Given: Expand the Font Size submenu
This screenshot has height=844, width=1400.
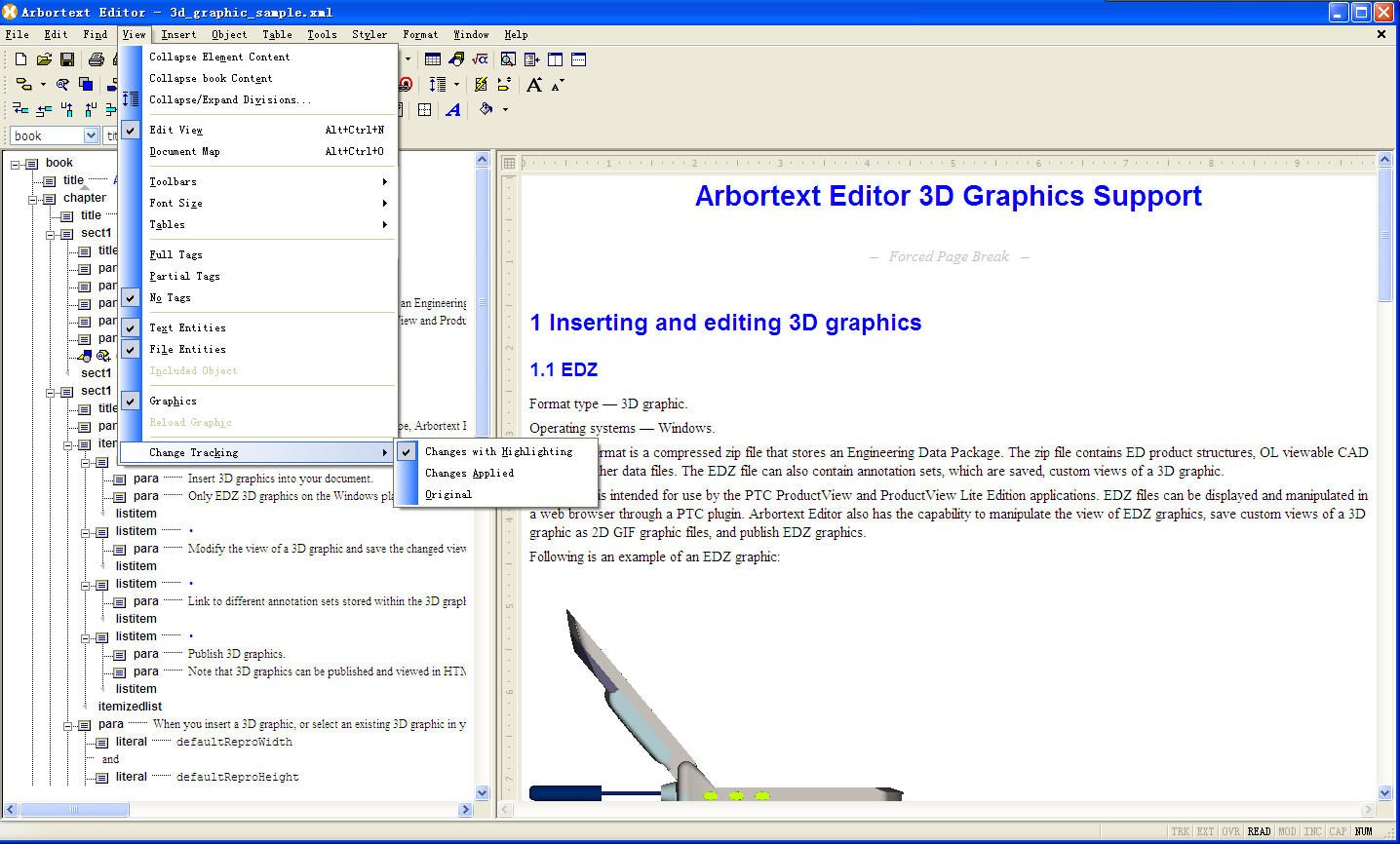Looking at the screenshot, I should pos(258,203).
